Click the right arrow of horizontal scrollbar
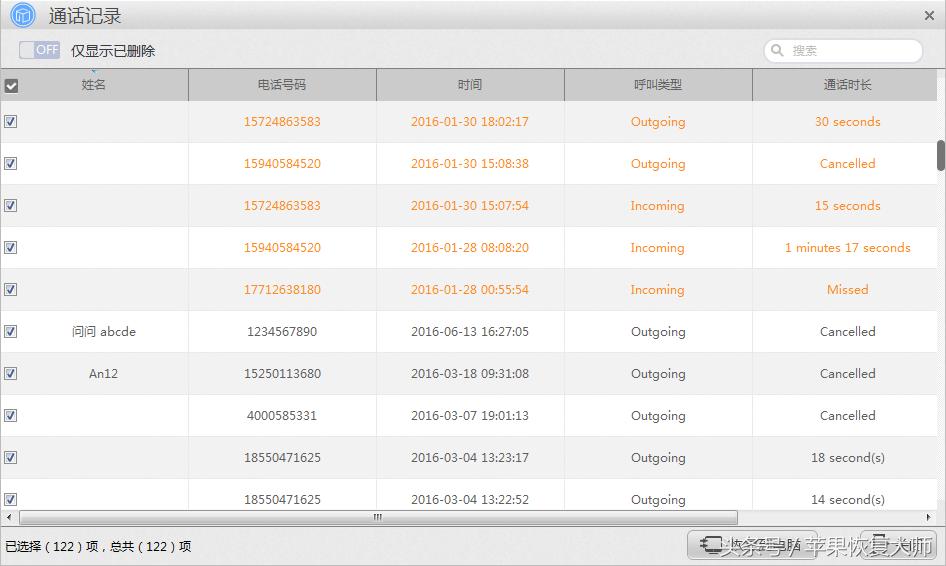This screenshot has width=946, height=566. point(929,517)
